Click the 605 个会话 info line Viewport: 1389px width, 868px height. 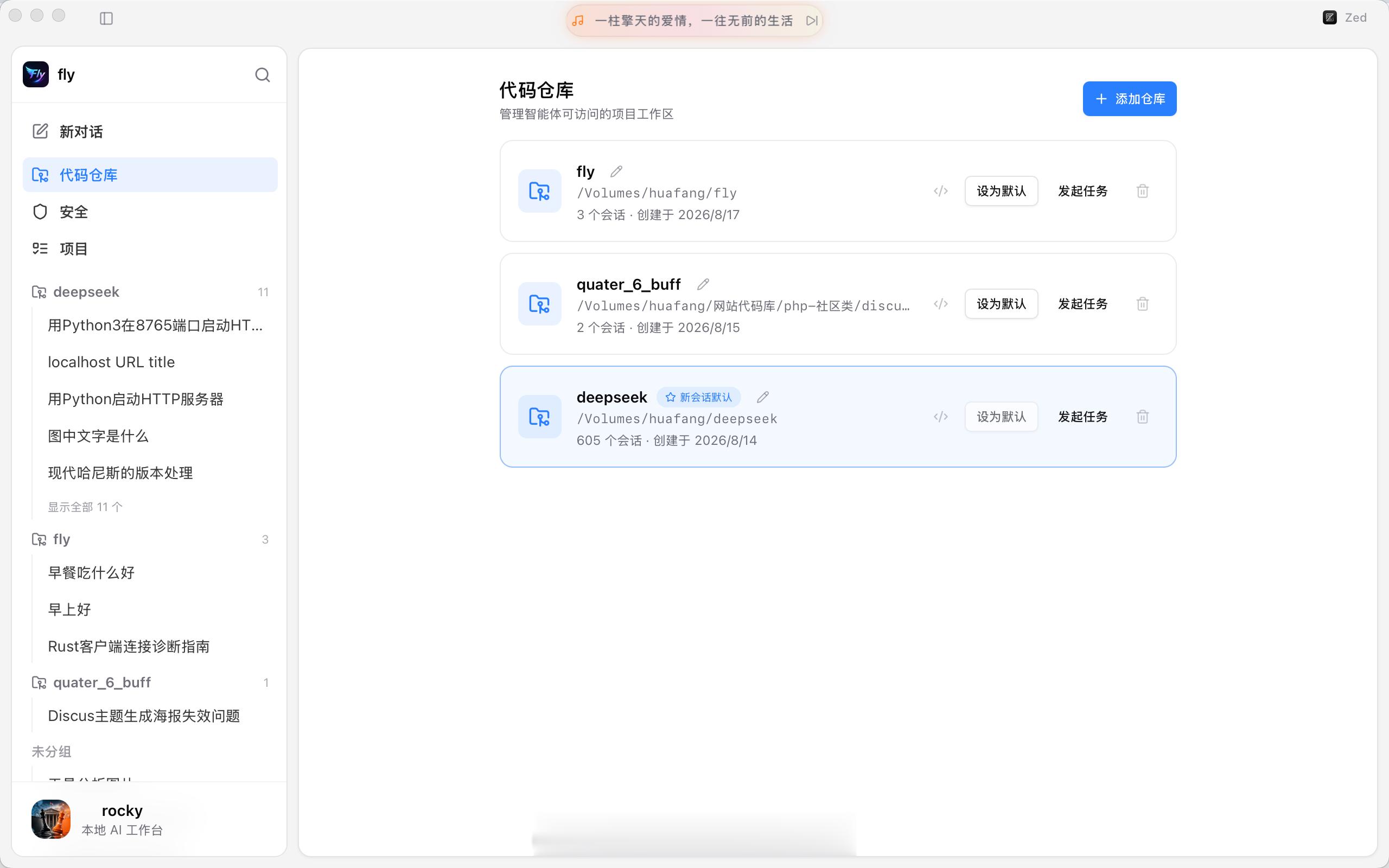(x=666, y=441)
